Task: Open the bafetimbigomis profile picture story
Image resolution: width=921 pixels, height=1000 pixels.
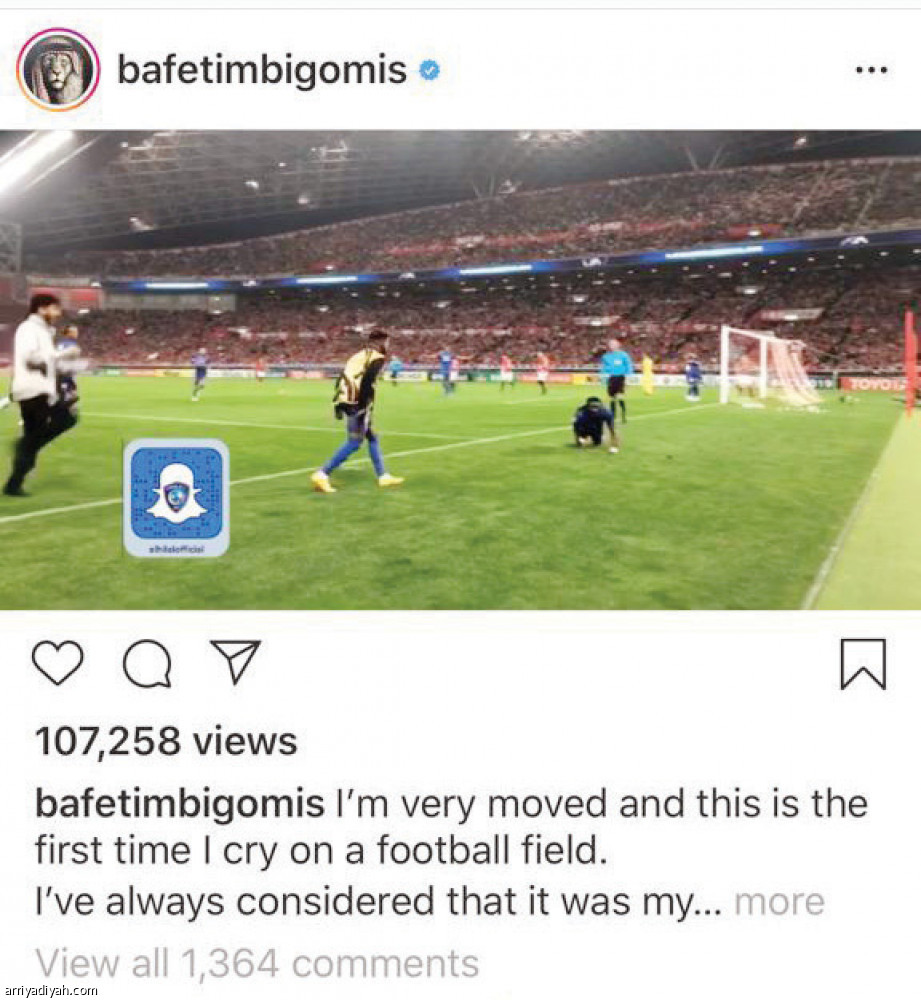Action: 58,70
